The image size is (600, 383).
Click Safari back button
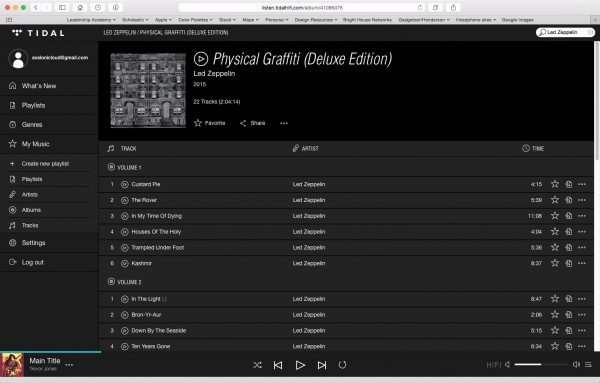36,8
